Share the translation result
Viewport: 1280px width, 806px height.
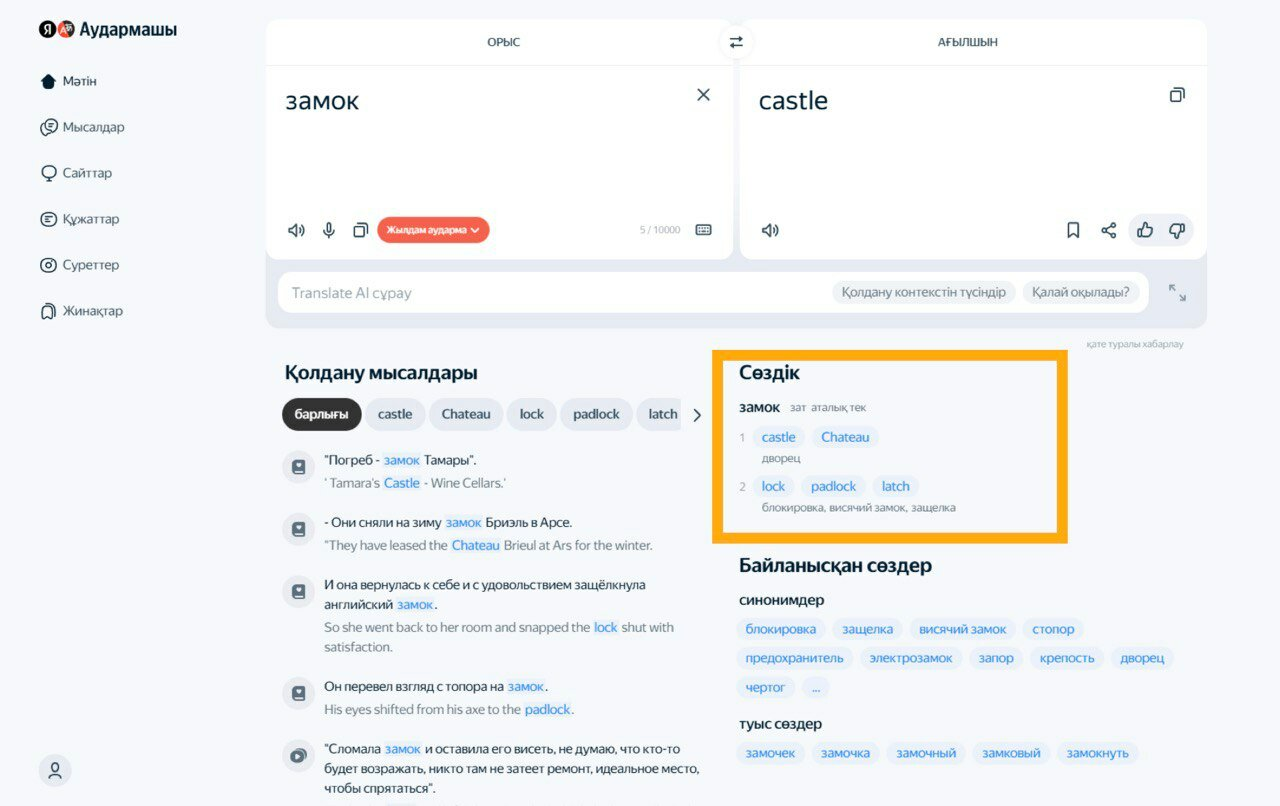pyautogui.click(x=1108, y=230)
